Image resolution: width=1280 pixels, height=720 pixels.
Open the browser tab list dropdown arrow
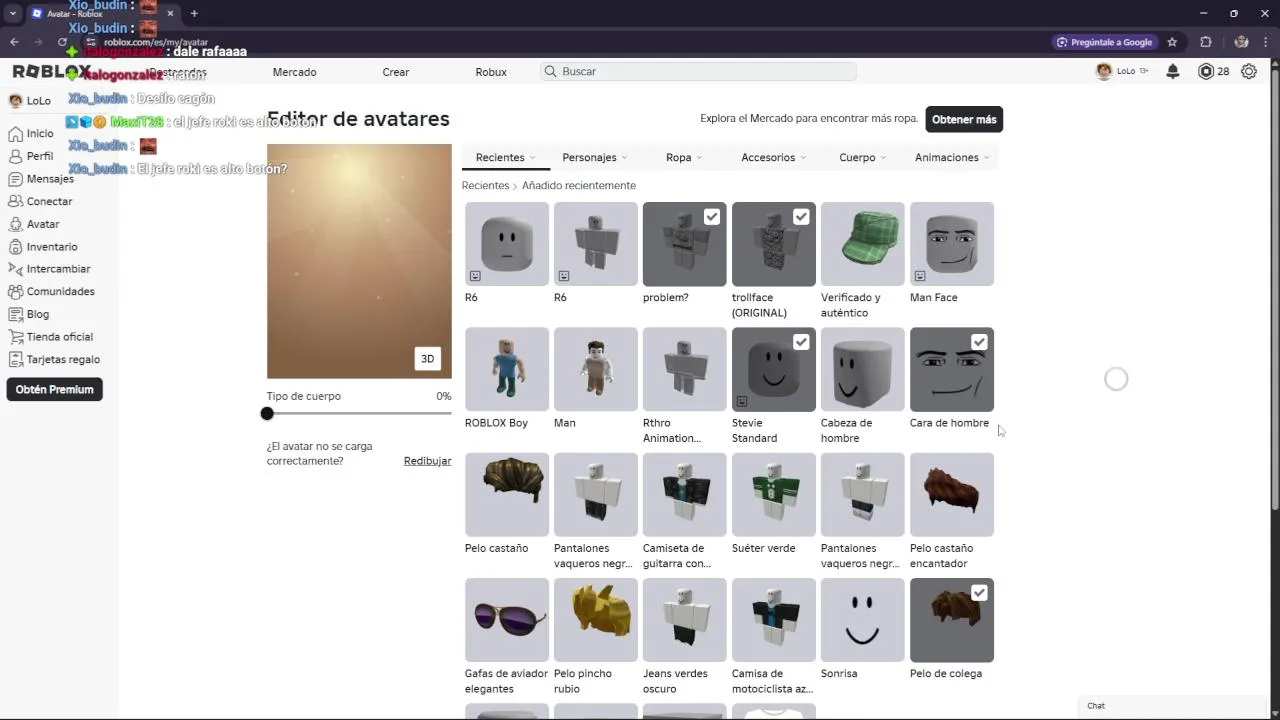(x=12, y=13)
